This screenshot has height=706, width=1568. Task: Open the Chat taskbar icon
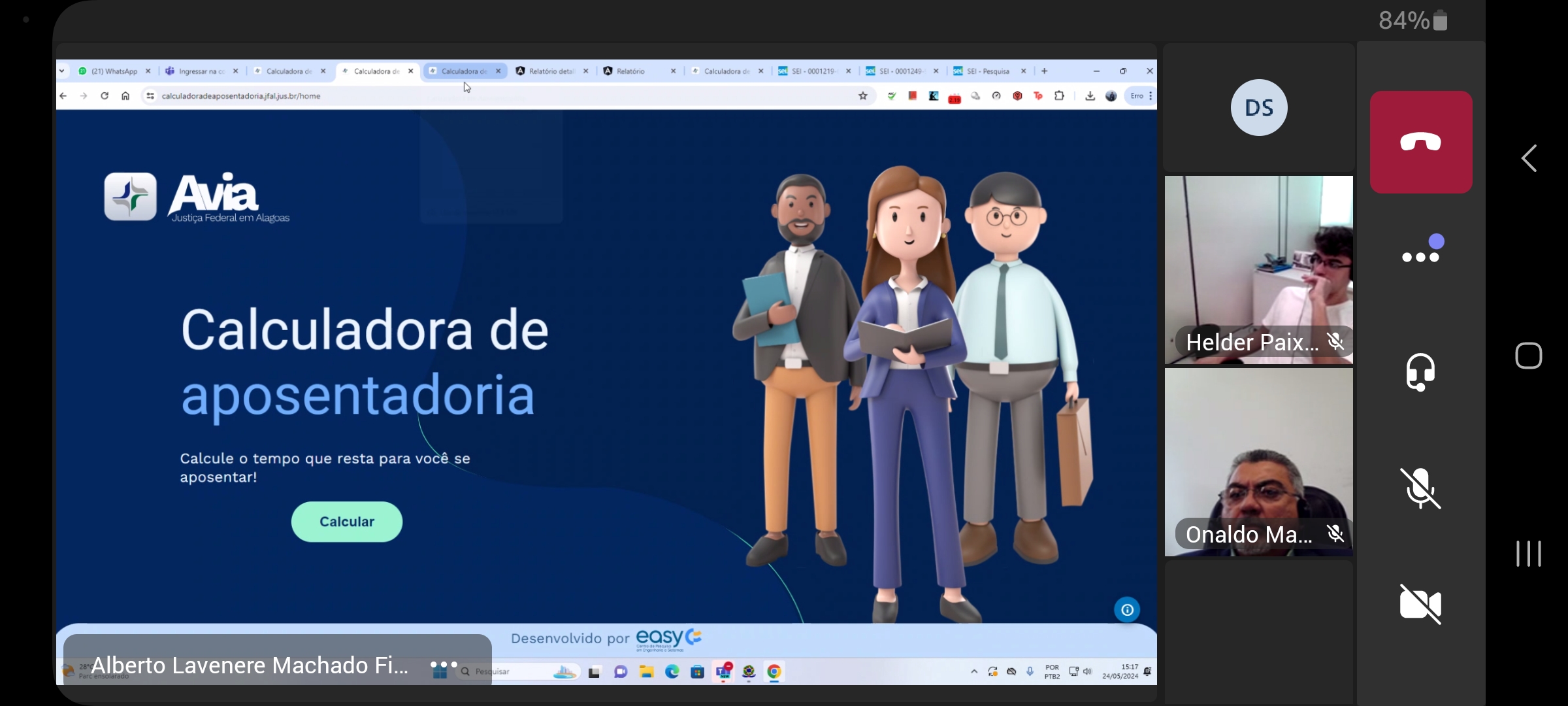pyautogui.click(x=621, y=671)
